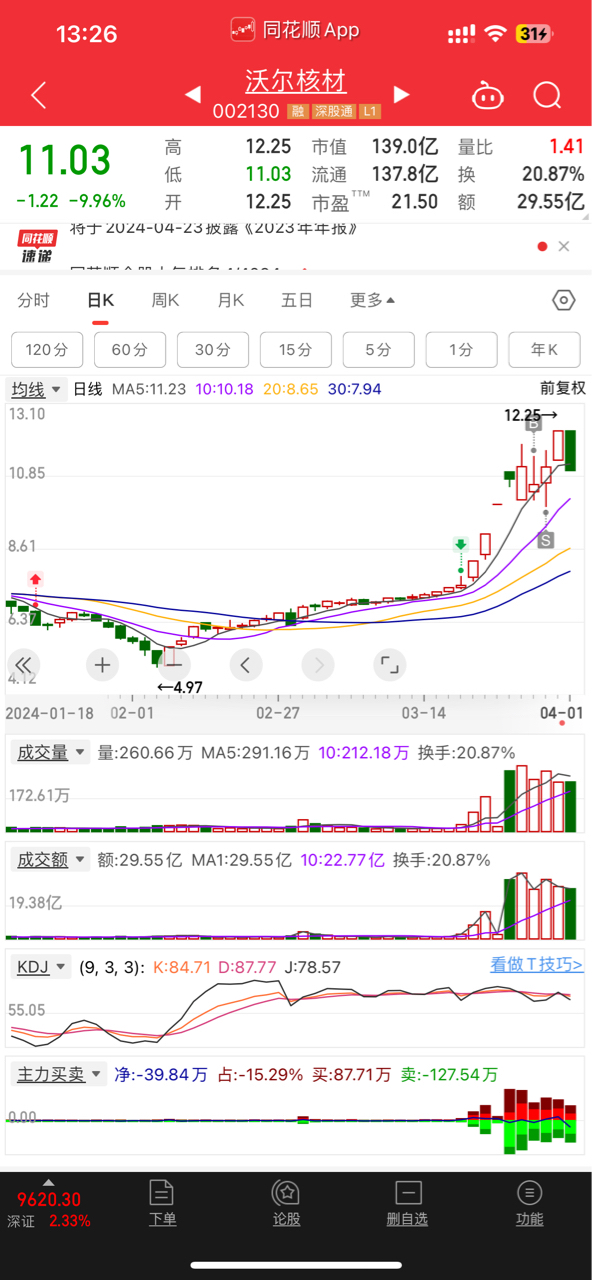The image size is (592, 1280).
Task: Select the 5分 period button
Action: 378,350
